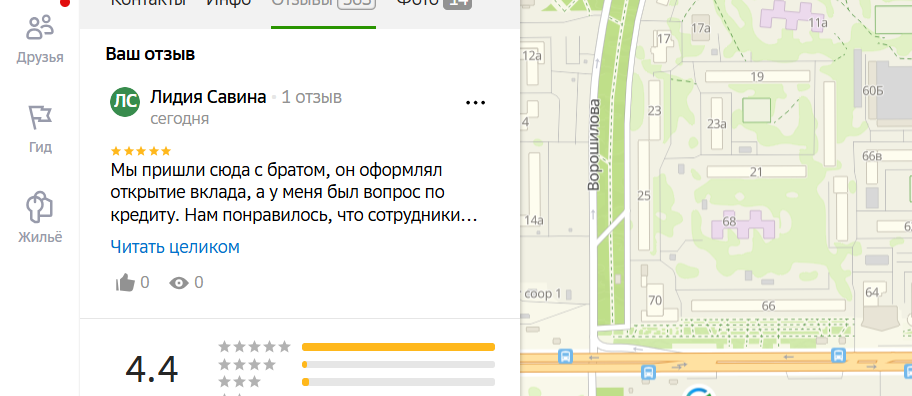This screenshot has width=912, height=396.
Task: Open the three-dots menu on Лидия Савина's review
Action: point(475,103)
